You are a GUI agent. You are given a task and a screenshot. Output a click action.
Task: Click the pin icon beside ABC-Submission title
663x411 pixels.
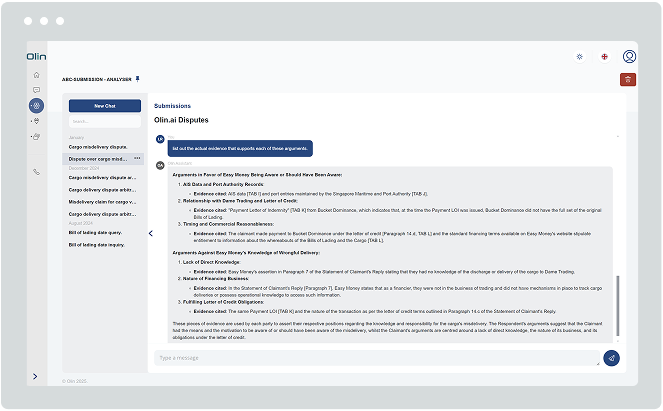pos(138,77)
